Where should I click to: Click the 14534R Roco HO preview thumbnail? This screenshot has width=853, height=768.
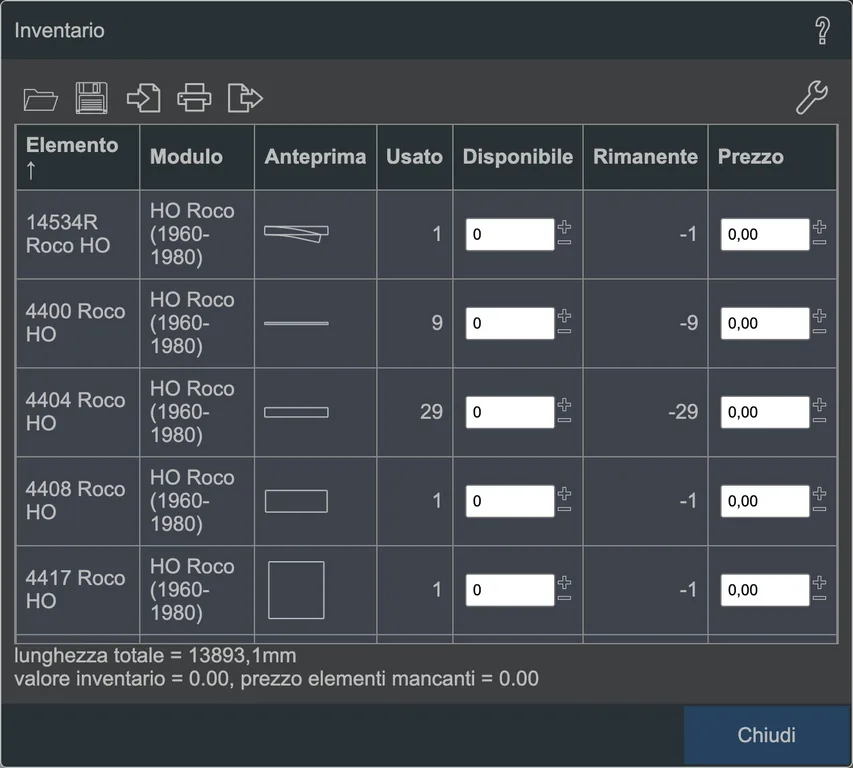(x=296, y=233)
